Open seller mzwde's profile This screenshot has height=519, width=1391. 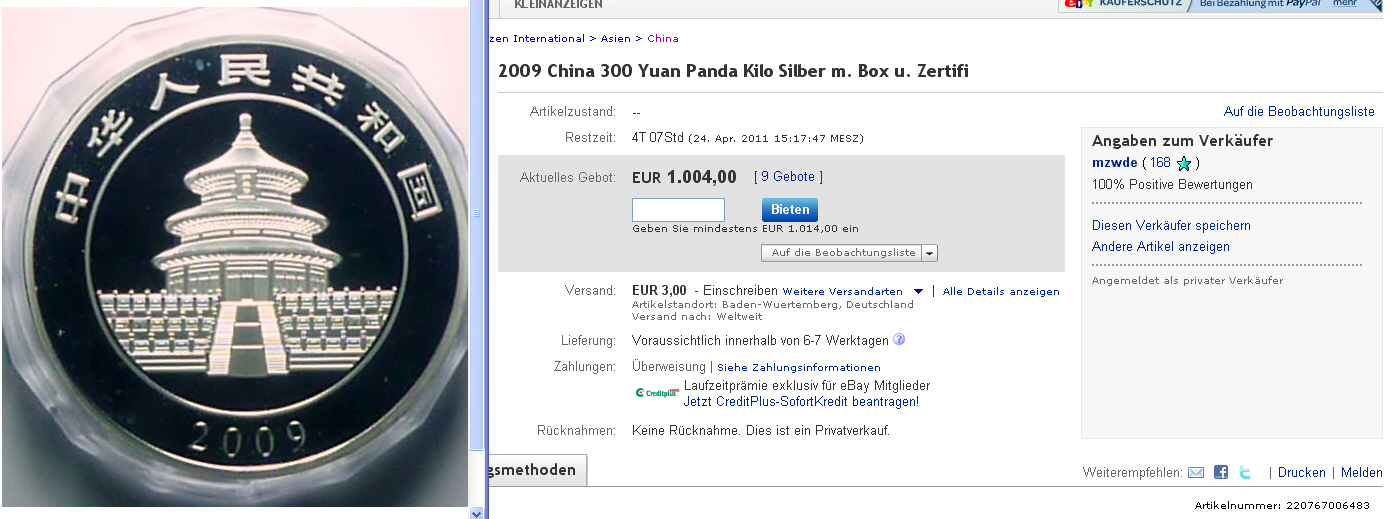click(x=1114, y=163)
